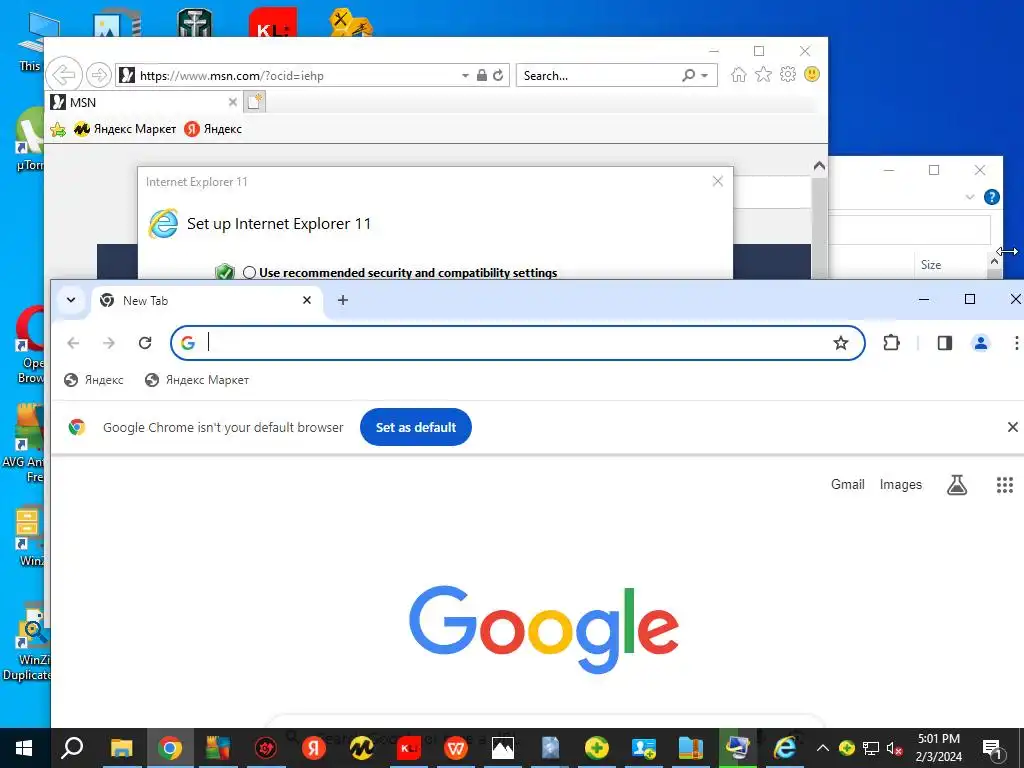Image resolution: width=1024 pixels, height=768 pixels.
Task: Close the MSN tab in IE
Action: click(232, 103)
